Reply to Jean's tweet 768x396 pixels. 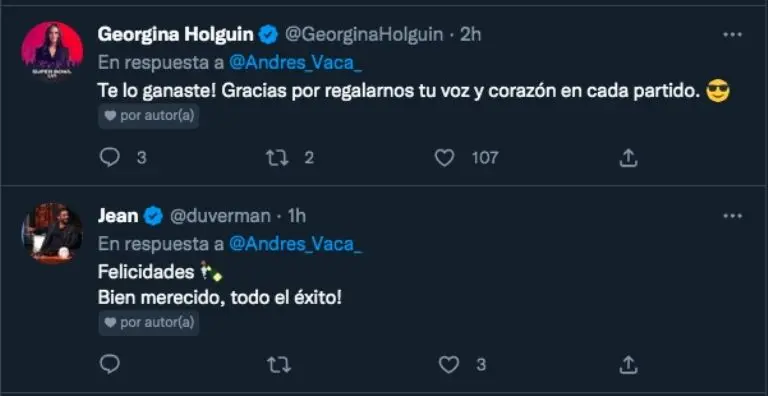click(x=109, y=365)
